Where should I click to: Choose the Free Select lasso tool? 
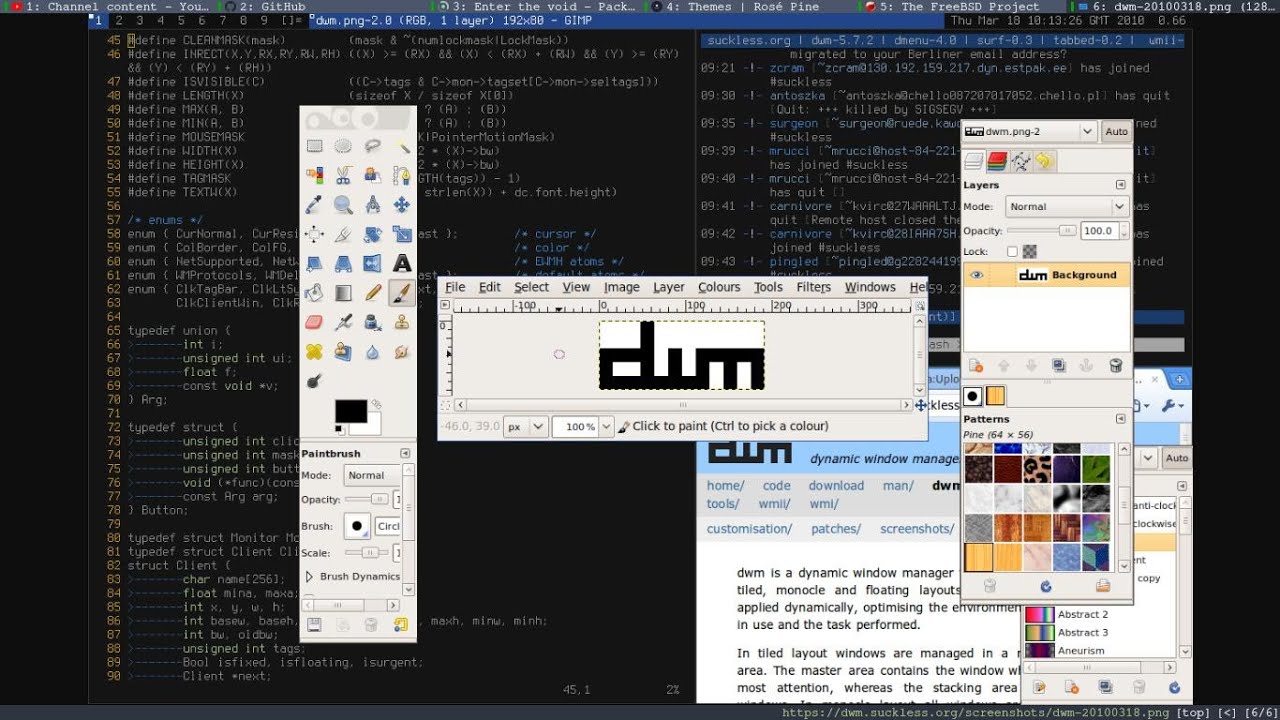[373, 146]
